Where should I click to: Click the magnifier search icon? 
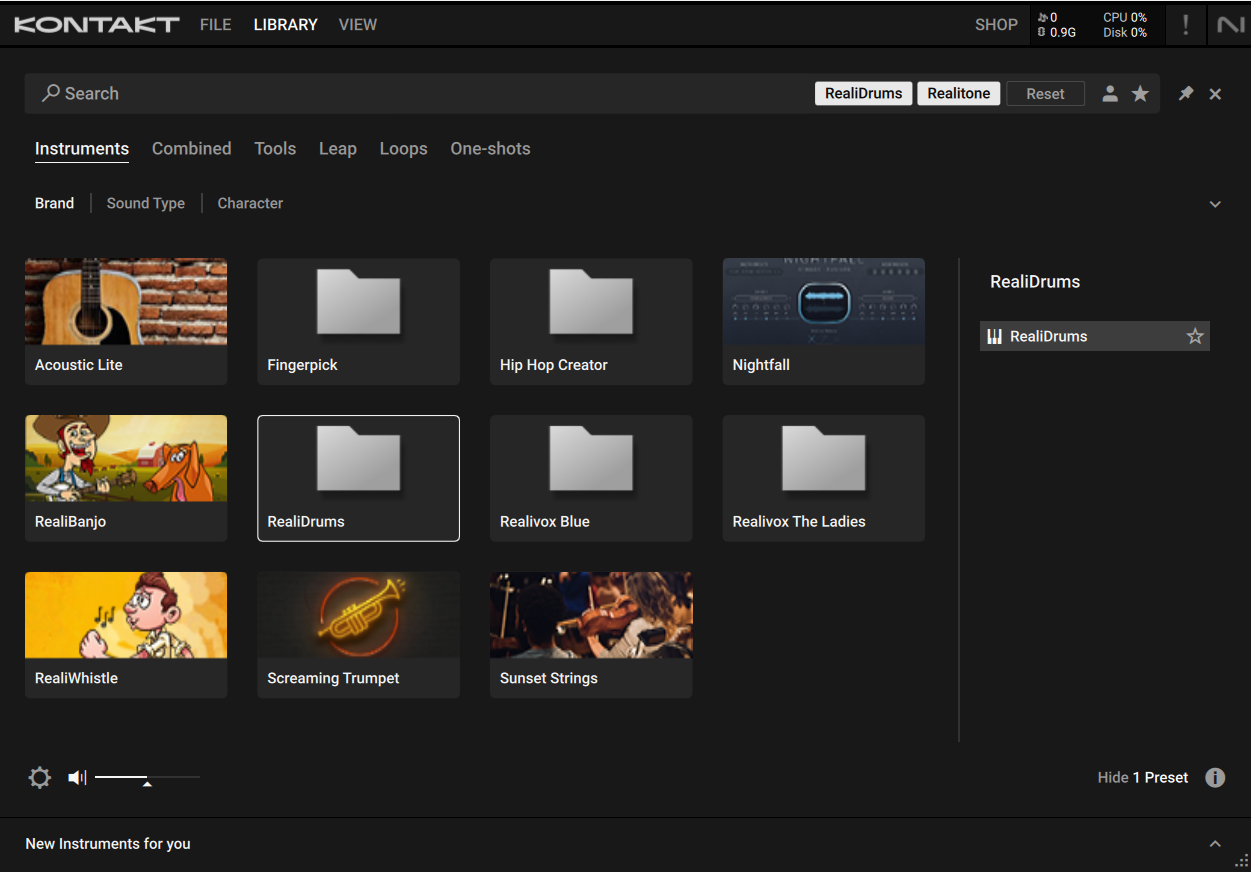pyautogui.click(x=50, y=93)
